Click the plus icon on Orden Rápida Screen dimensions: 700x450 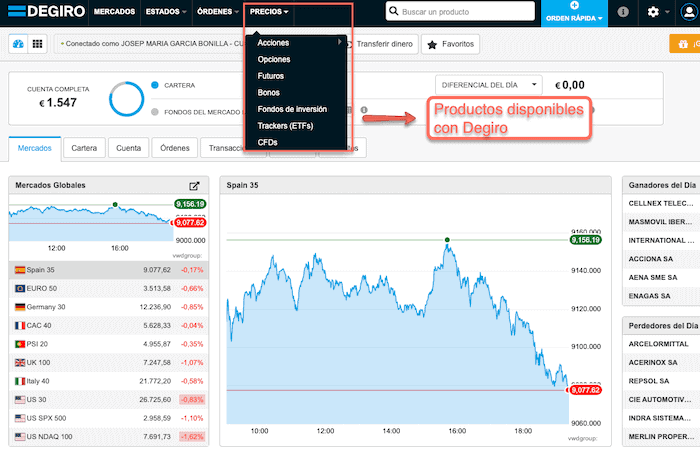pyautogui.click(x=574, y=5)
